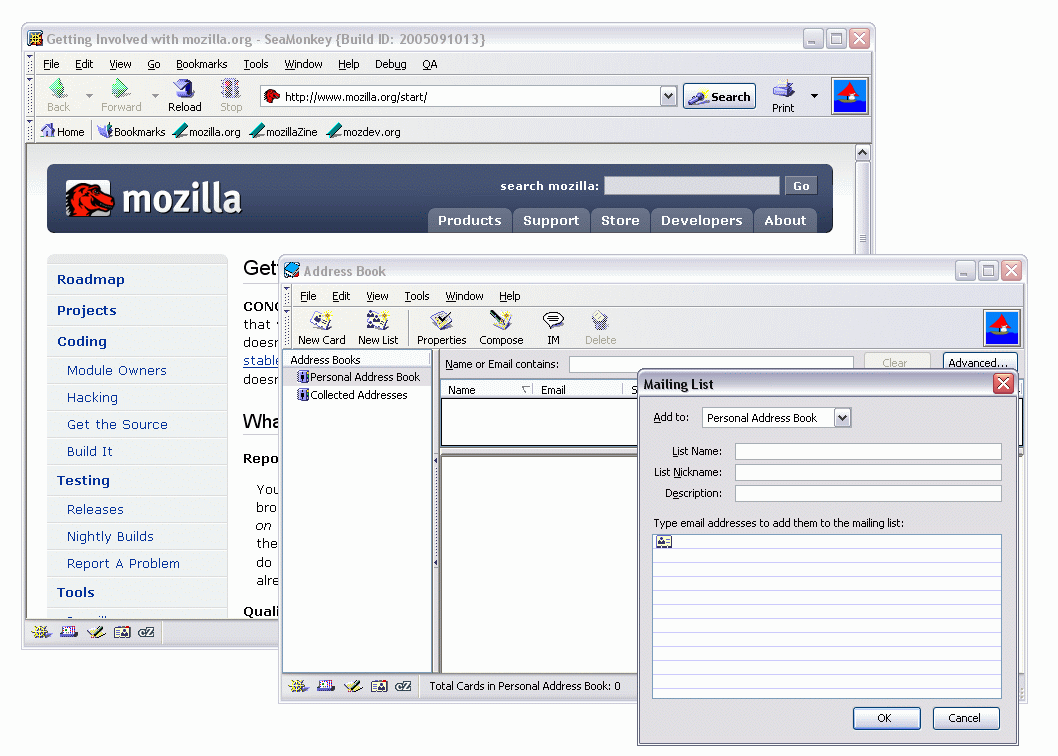
Task: Click the search mozilla text box
Action: click(x=692, y=186)
